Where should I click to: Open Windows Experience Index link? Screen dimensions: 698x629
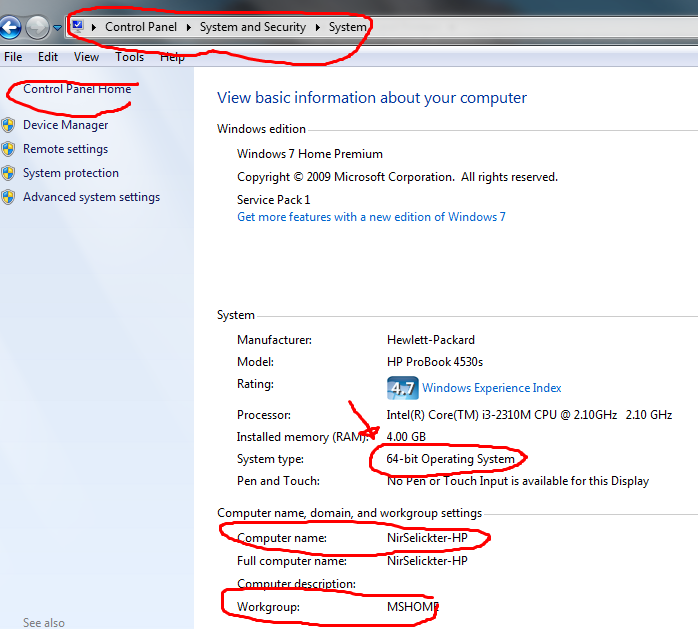tap(491, 388)
